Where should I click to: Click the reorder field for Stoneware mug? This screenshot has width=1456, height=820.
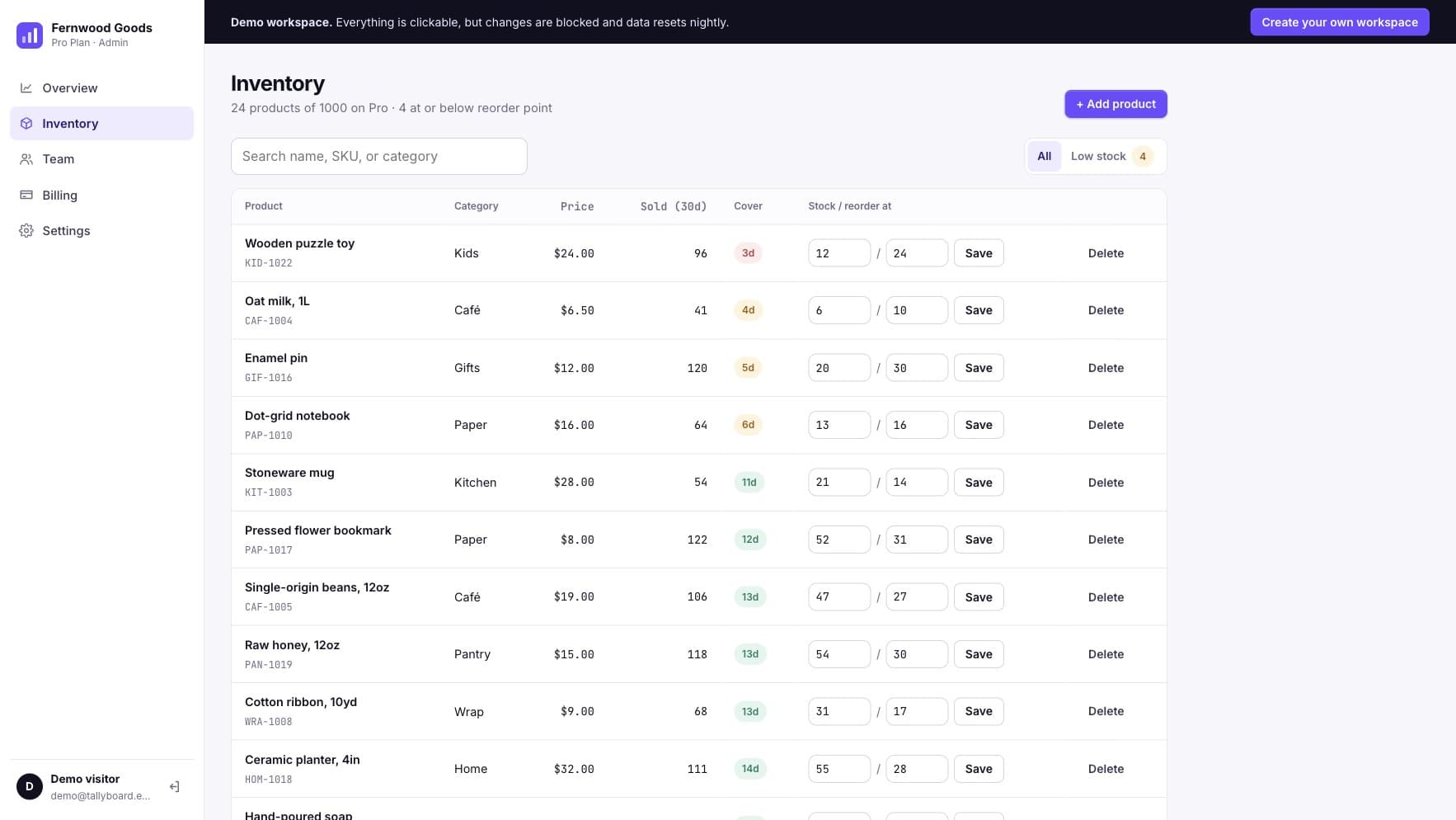coord(917,483)
